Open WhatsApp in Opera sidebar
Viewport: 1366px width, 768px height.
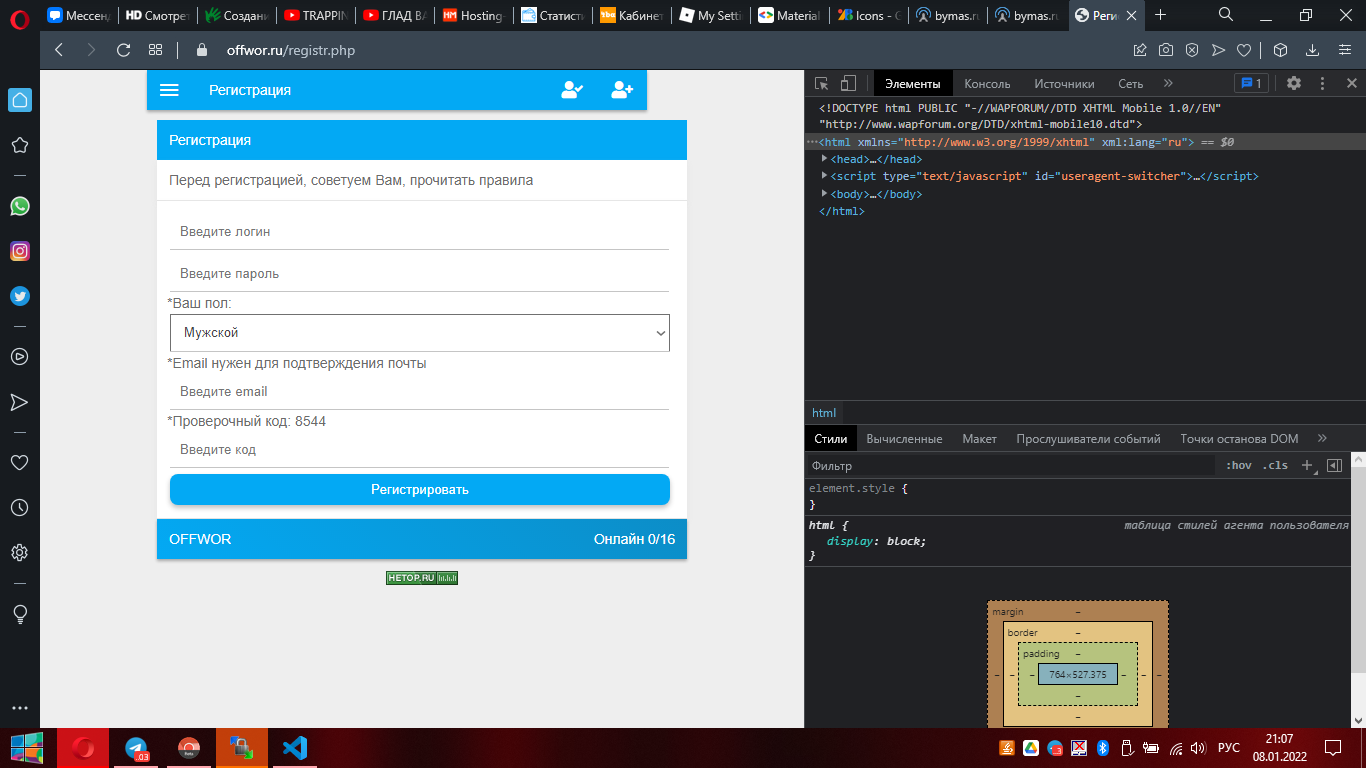pyautogui.click(x=19, y=206)
